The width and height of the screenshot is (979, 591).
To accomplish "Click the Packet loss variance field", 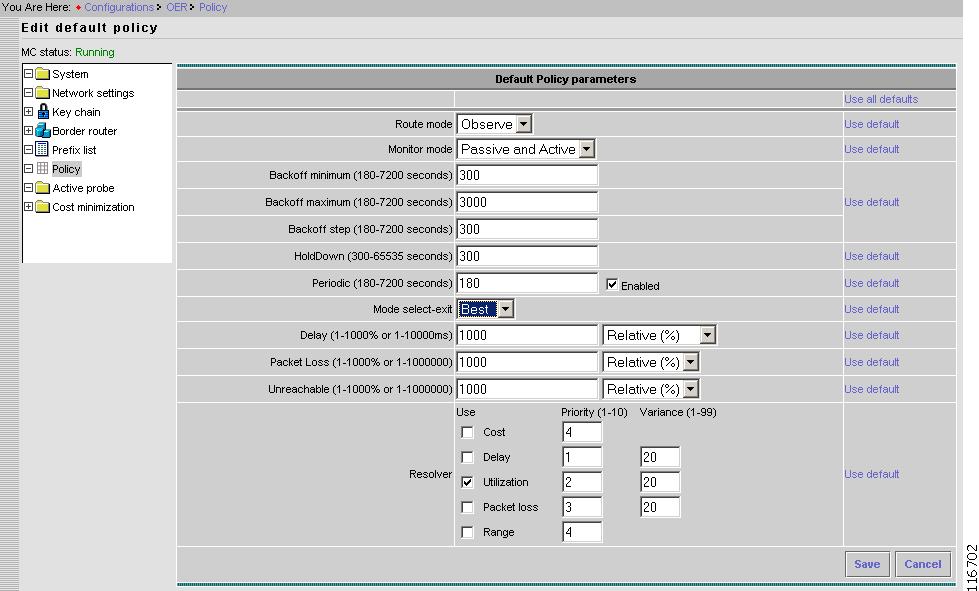I will pos(660,507).
